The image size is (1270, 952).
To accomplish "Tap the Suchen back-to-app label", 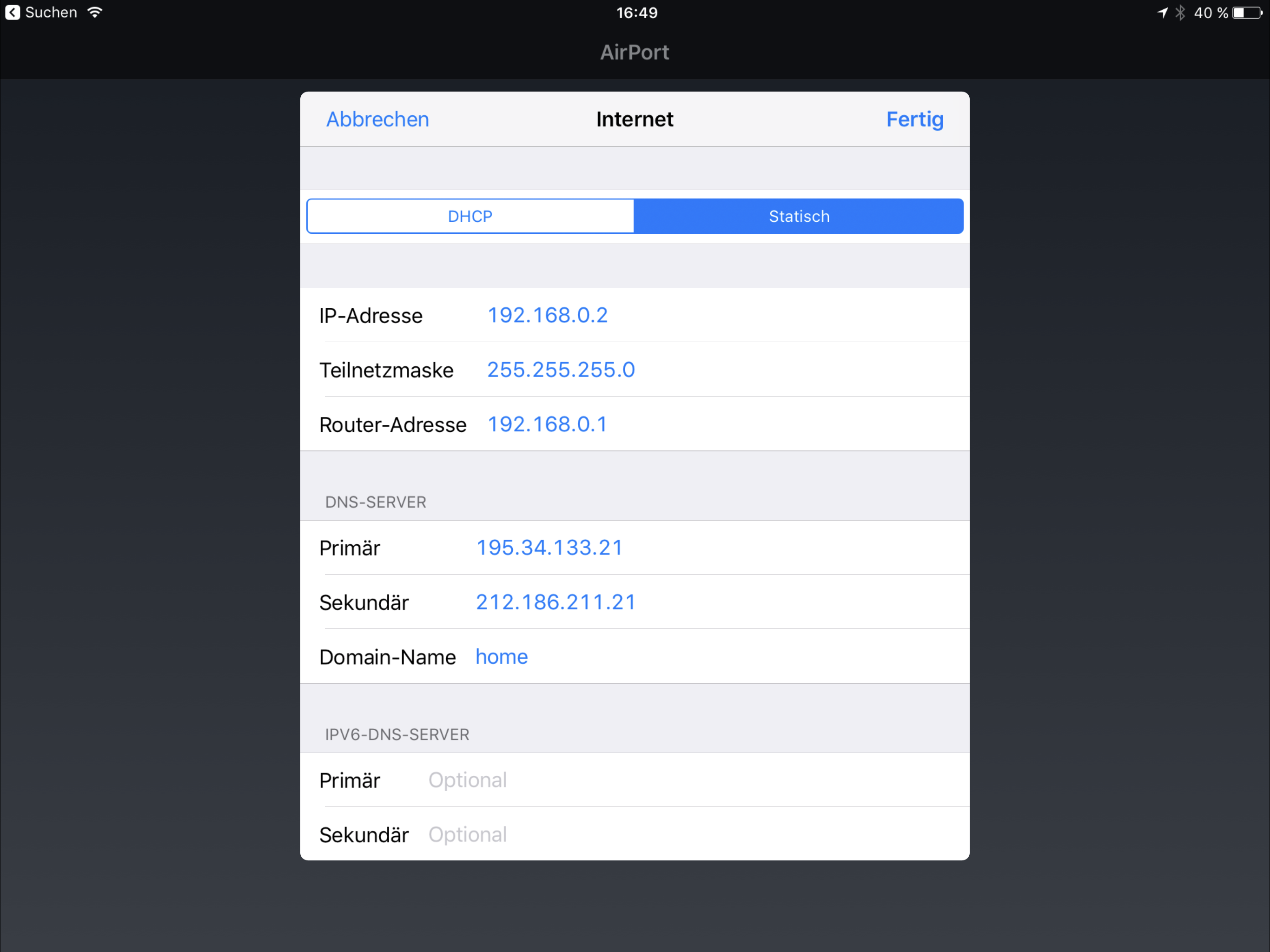I will click(51, 13).
